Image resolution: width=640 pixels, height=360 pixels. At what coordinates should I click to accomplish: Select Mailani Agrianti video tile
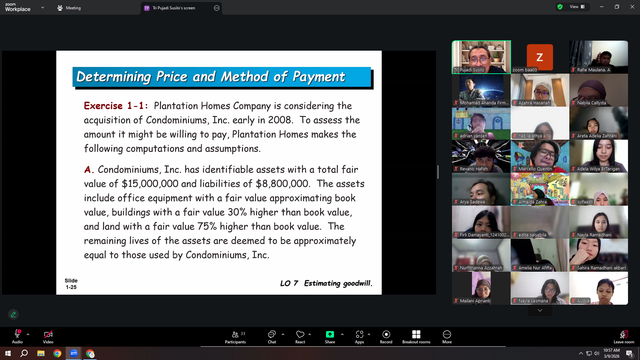pos(481,289)
